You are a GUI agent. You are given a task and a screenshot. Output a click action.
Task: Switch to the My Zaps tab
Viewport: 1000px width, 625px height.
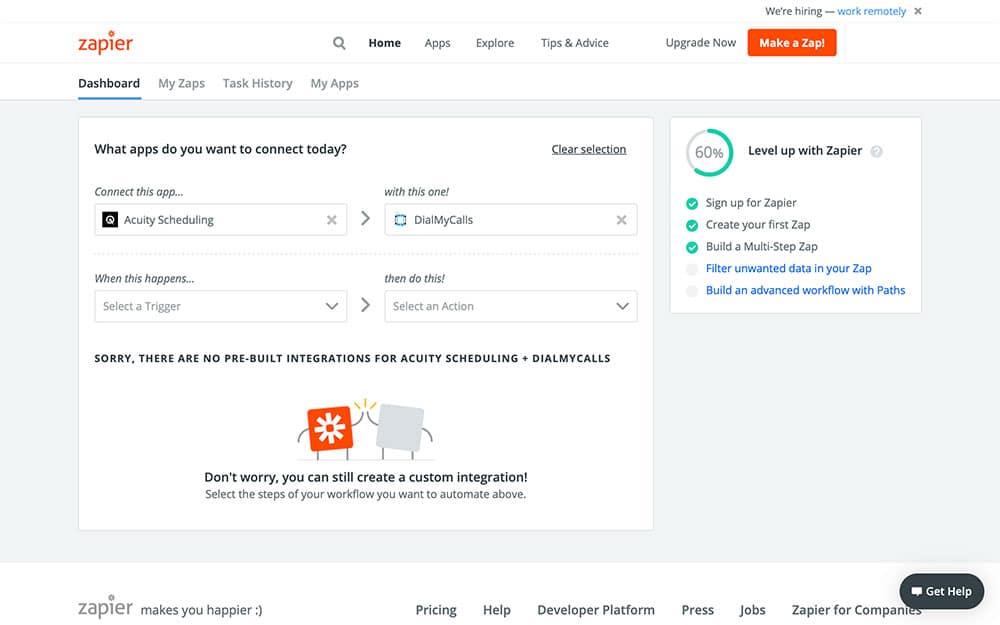181,83
